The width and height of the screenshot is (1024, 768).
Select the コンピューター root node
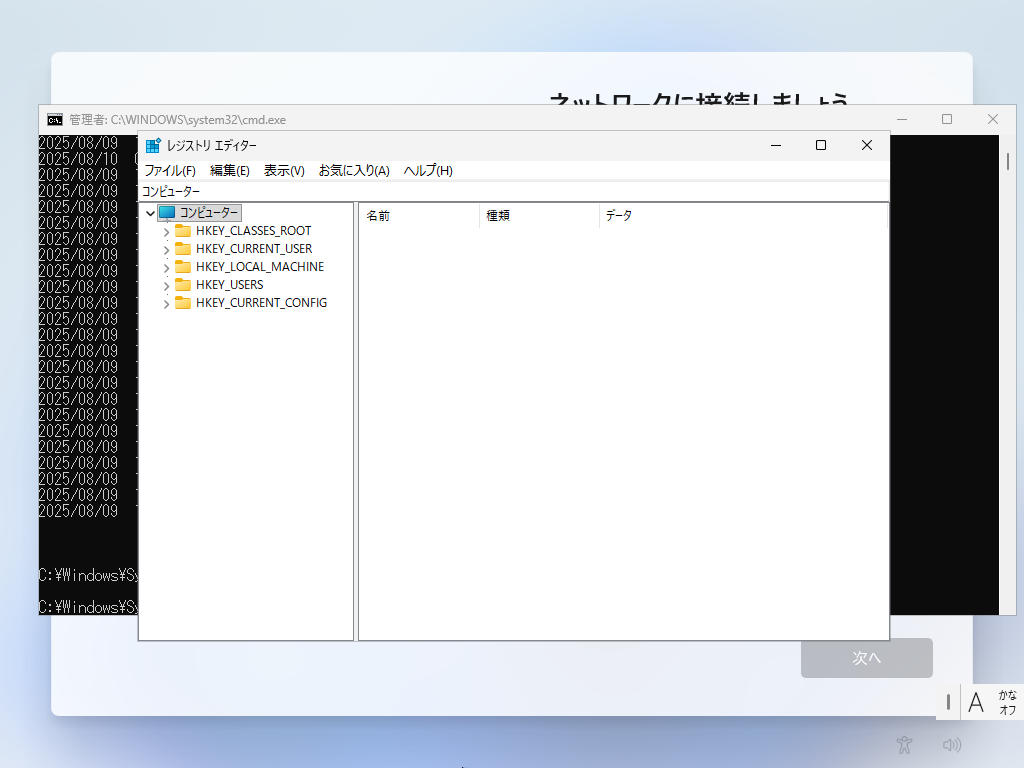208,213
